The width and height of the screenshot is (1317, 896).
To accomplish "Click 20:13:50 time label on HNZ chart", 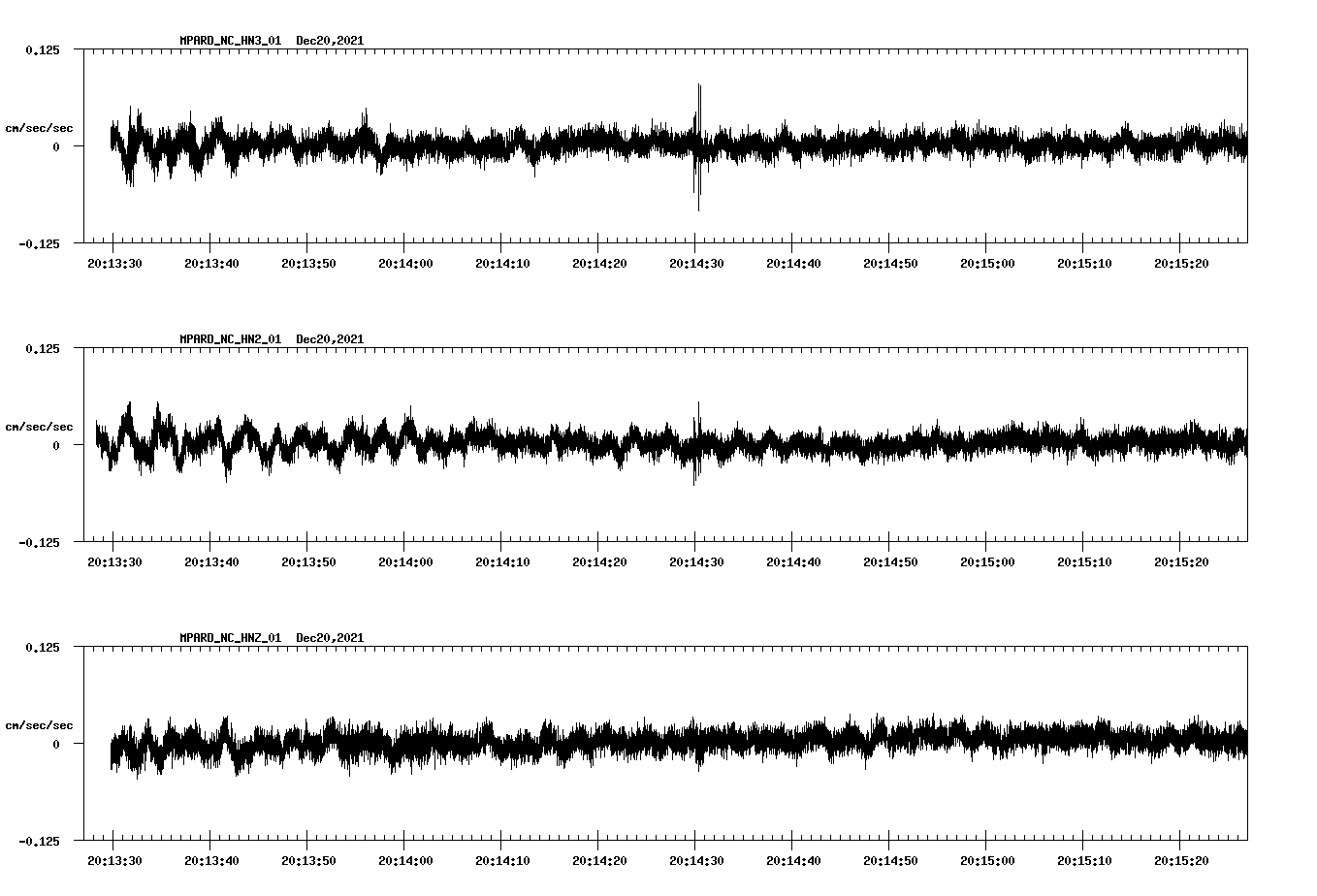I will 308,860.
